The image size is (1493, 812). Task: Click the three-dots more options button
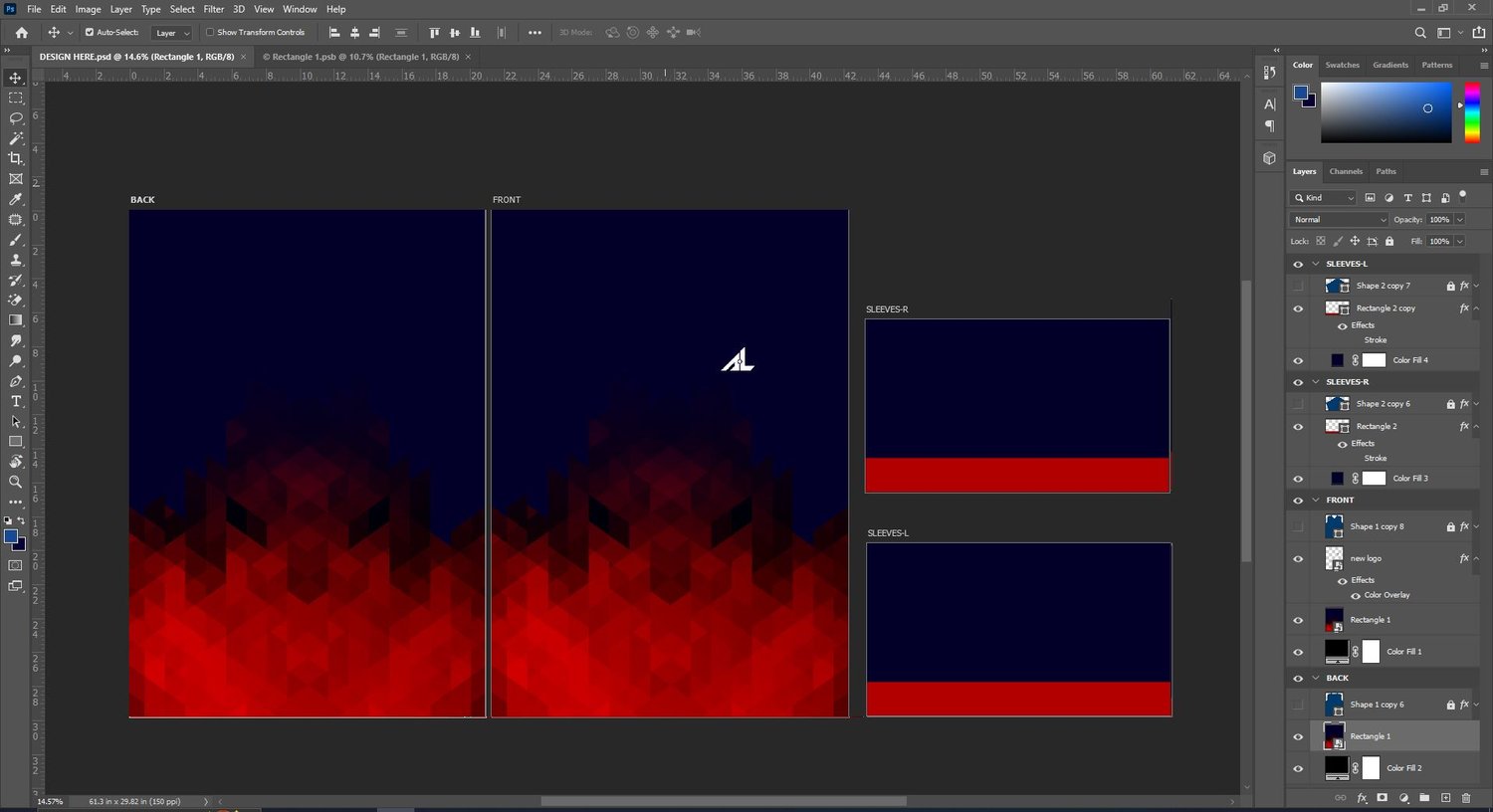(x=534, y=32)
